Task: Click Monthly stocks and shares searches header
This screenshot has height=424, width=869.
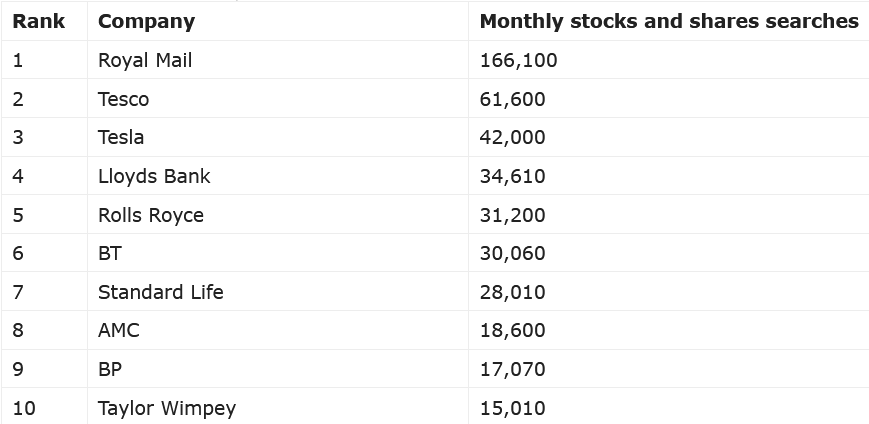Action: pos(668,21)
